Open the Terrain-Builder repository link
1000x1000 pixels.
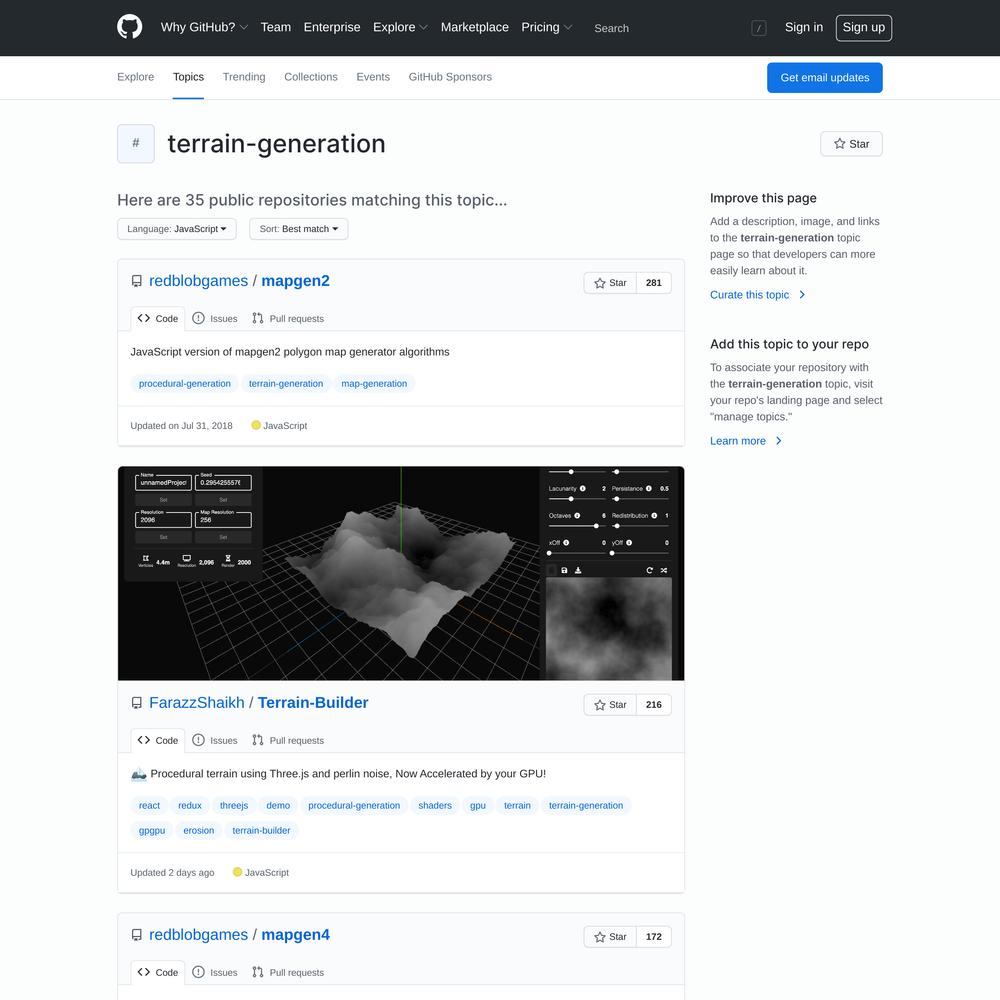click(313, 703)
